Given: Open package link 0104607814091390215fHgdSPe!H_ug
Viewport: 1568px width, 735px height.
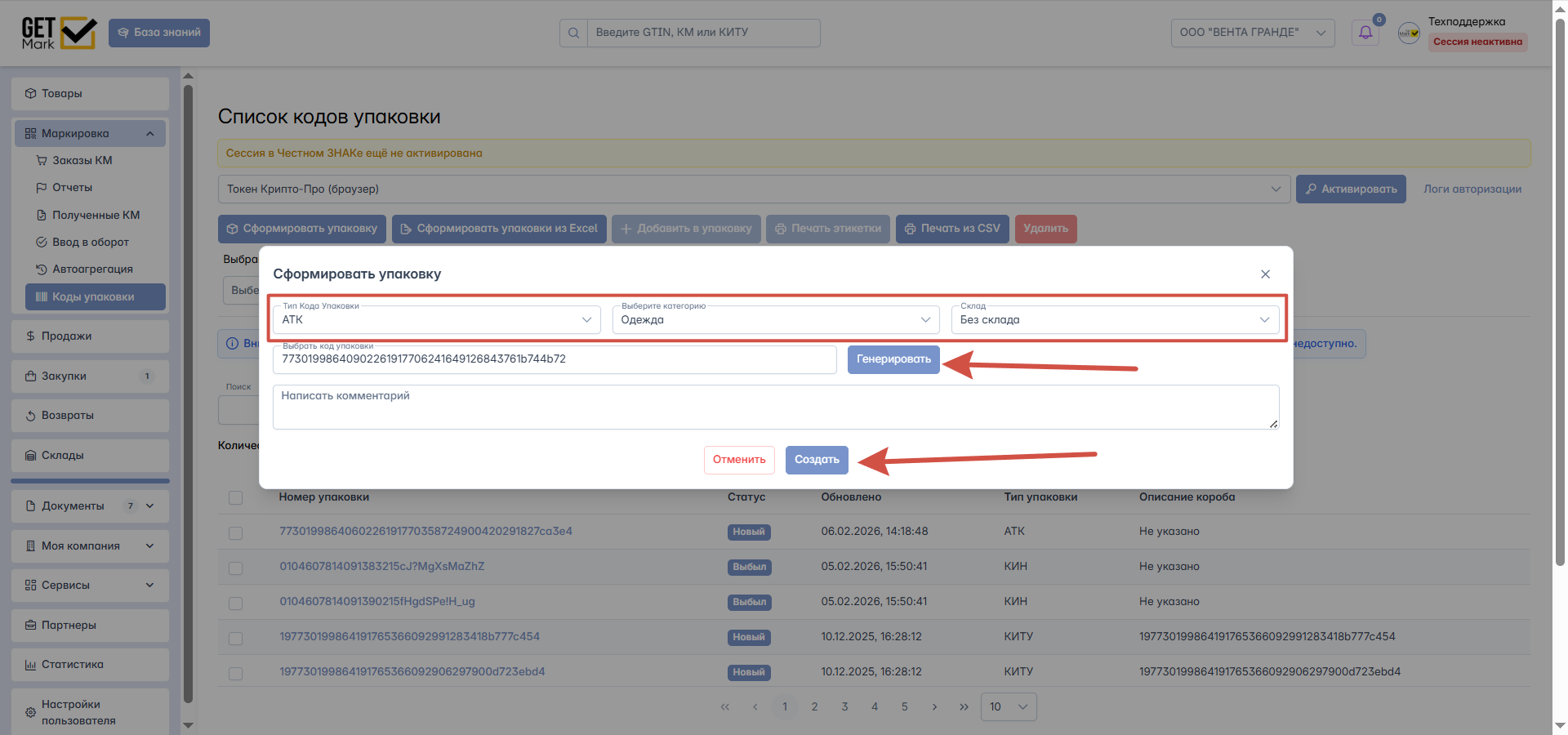Looking at the screenshot, I should (x=377, y=602).
